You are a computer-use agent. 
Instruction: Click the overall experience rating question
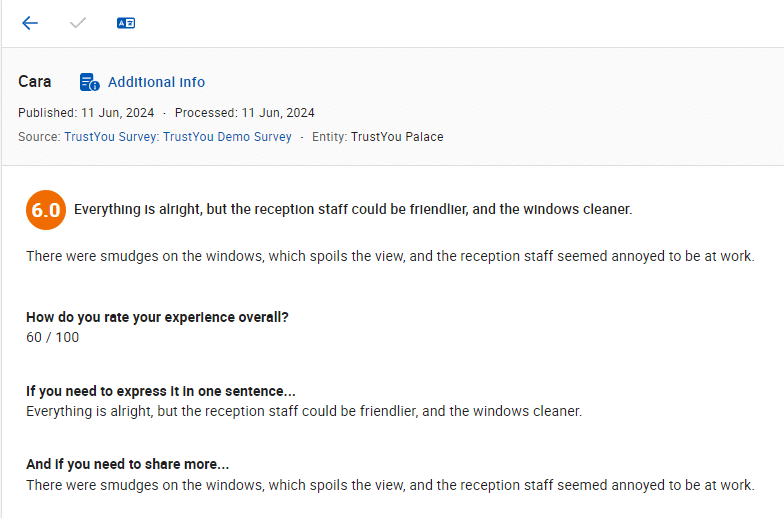click(x=157, y=317)
